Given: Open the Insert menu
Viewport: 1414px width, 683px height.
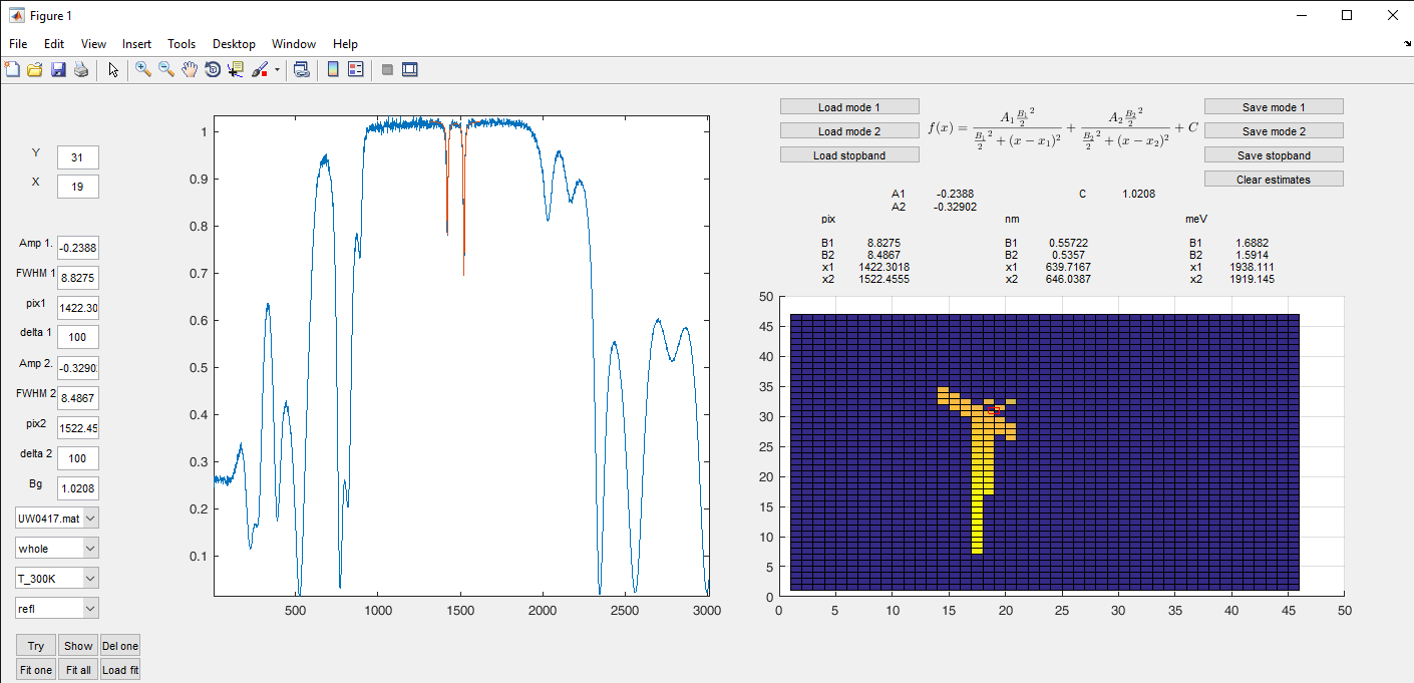Looking at the screenshot, I should coord(136,44).
